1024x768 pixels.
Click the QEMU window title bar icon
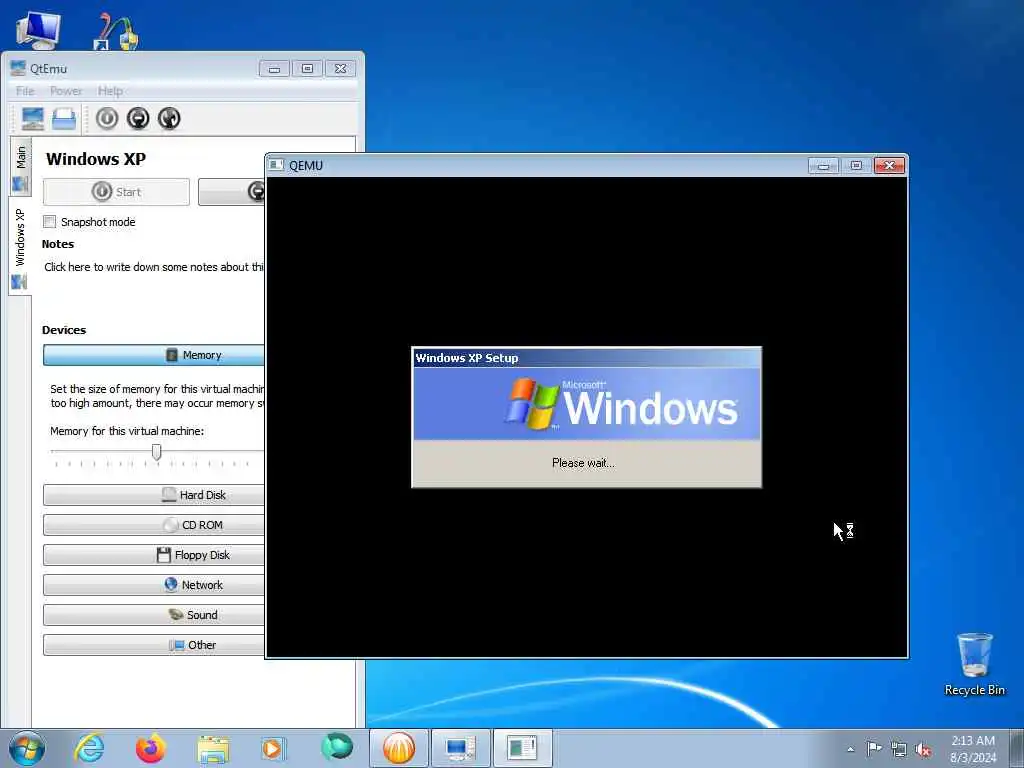coord(277,165)
